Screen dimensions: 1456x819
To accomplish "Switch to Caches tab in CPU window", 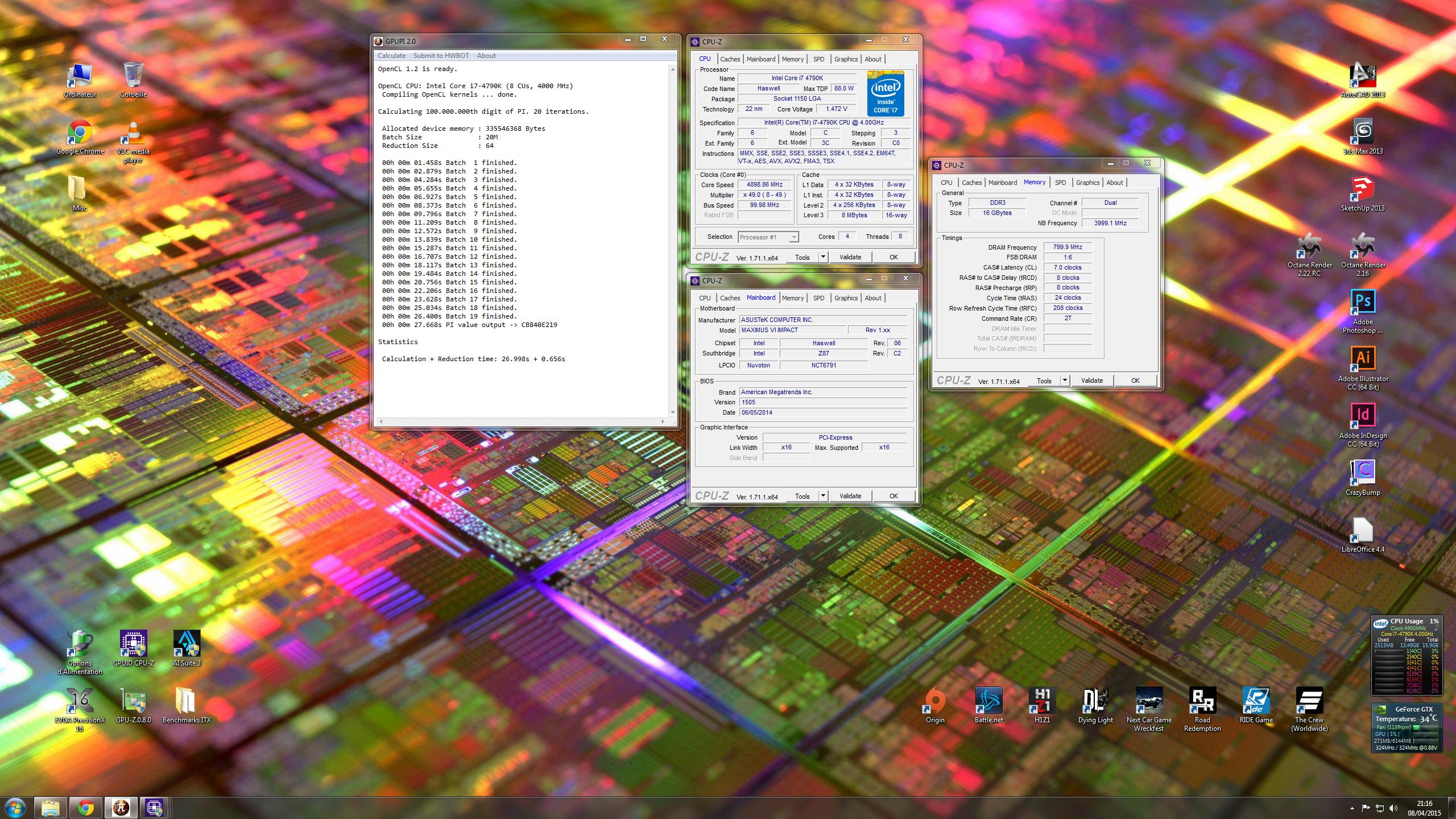I will 730,59.
